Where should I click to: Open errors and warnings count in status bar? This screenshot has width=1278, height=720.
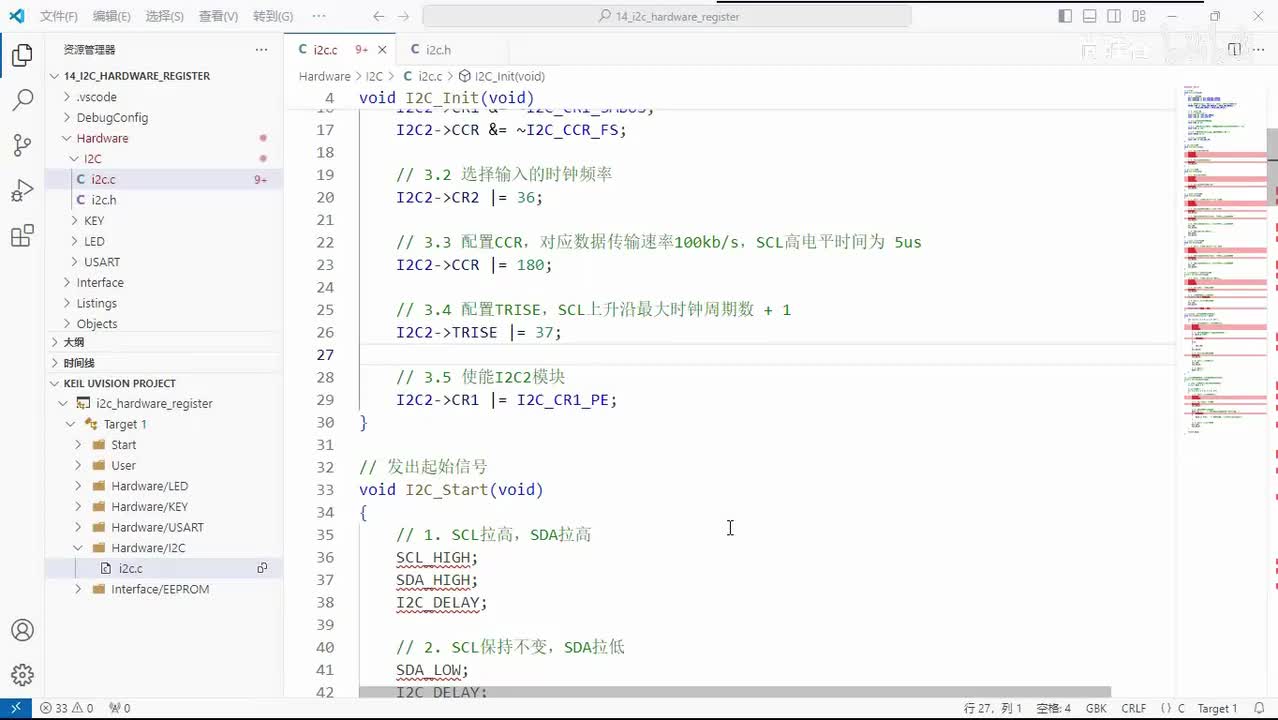click(x=66, y=708)
